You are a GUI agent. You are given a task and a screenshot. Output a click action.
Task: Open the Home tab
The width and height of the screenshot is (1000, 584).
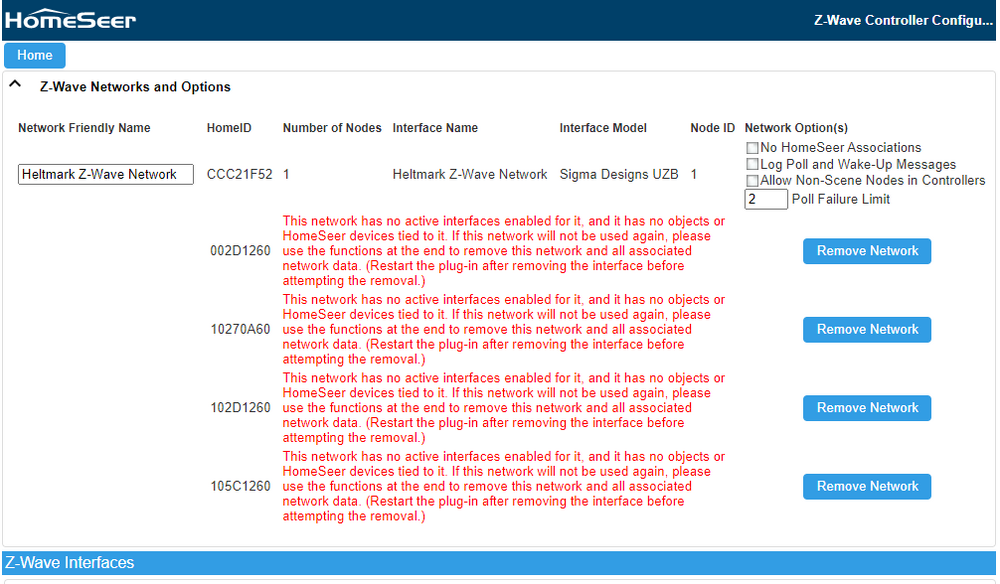pos(34,55)
